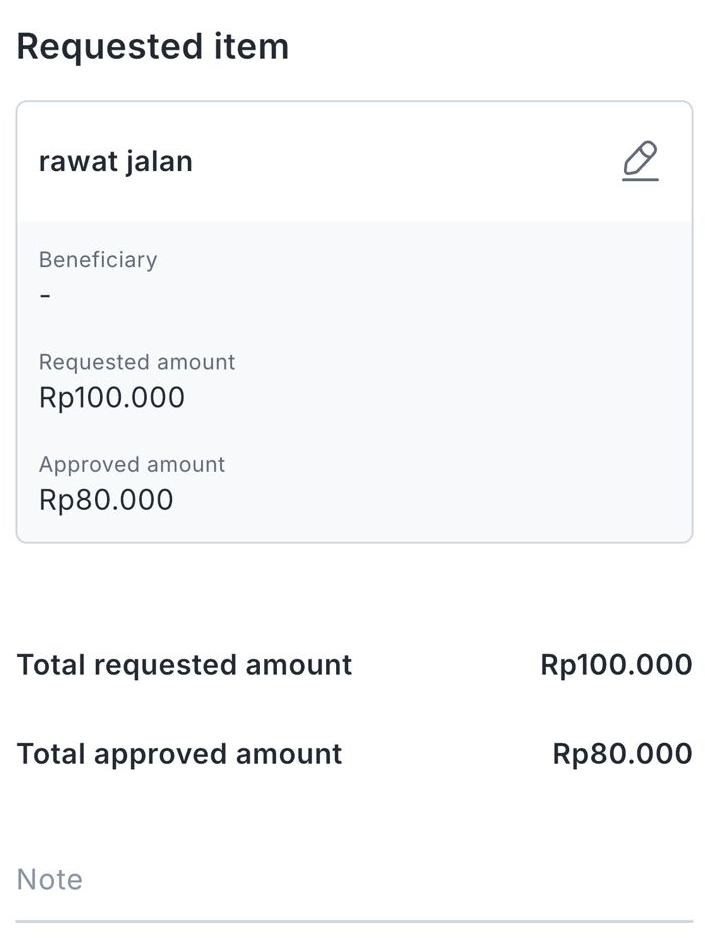This screenshot has height=941, width=705.
Task: Click "Total" in the Total requested amount label
Action: (51, 665)
